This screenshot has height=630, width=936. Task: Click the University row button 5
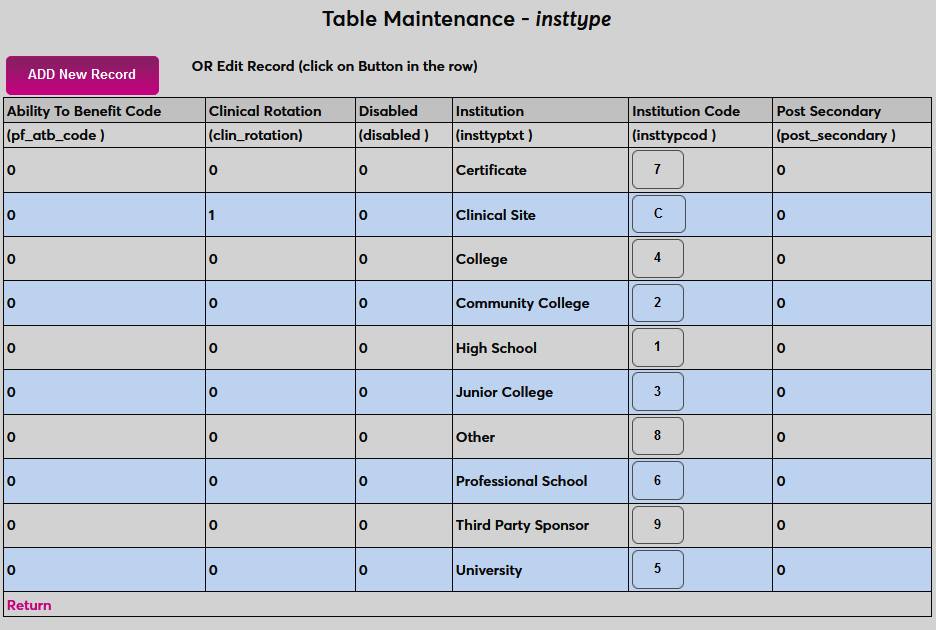[x=657, y=569]
